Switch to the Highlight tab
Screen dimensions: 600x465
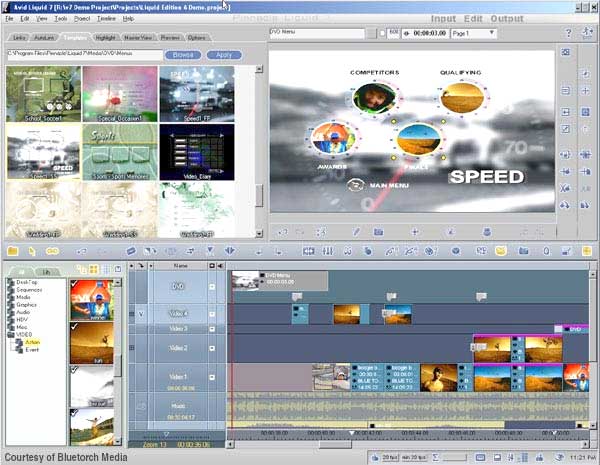click(105, 38)
